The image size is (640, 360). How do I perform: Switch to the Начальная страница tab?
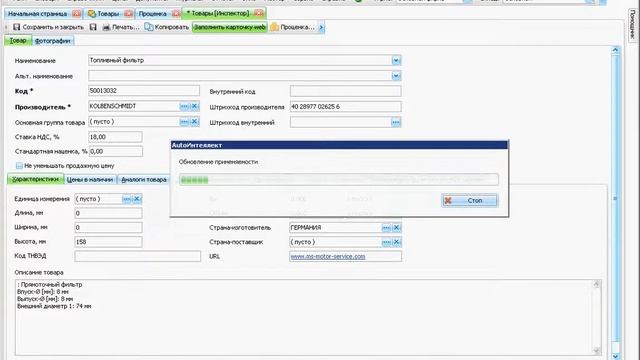(x=38, y=14)
